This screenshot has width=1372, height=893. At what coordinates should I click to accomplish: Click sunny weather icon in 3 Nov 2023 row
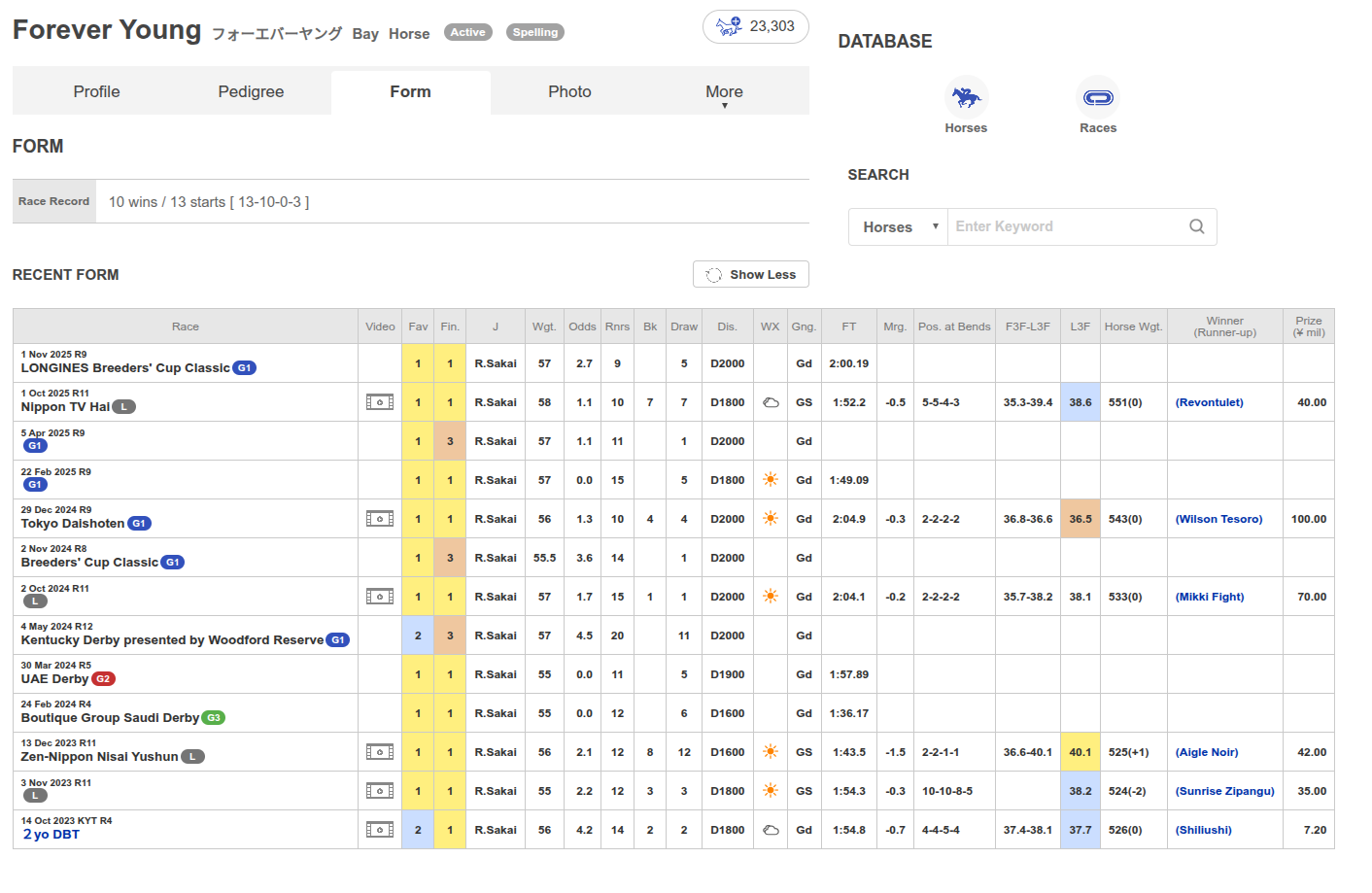[771, 791]
